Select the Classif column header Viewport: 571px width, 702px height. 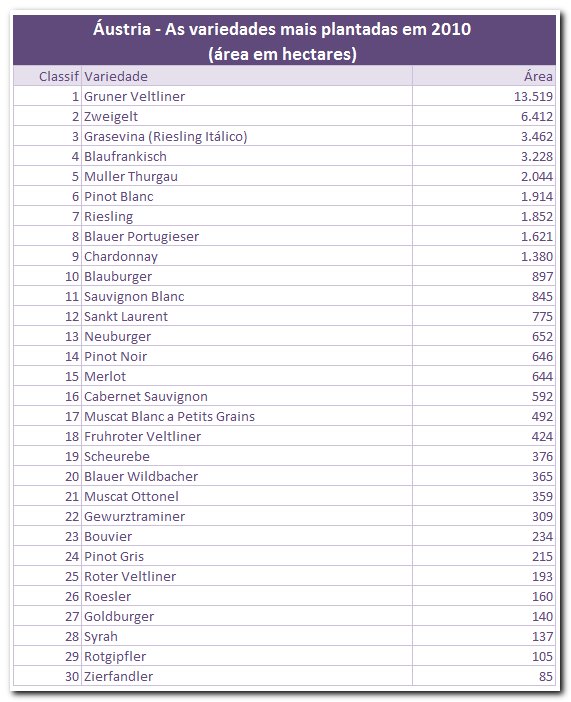coord(47,76)
